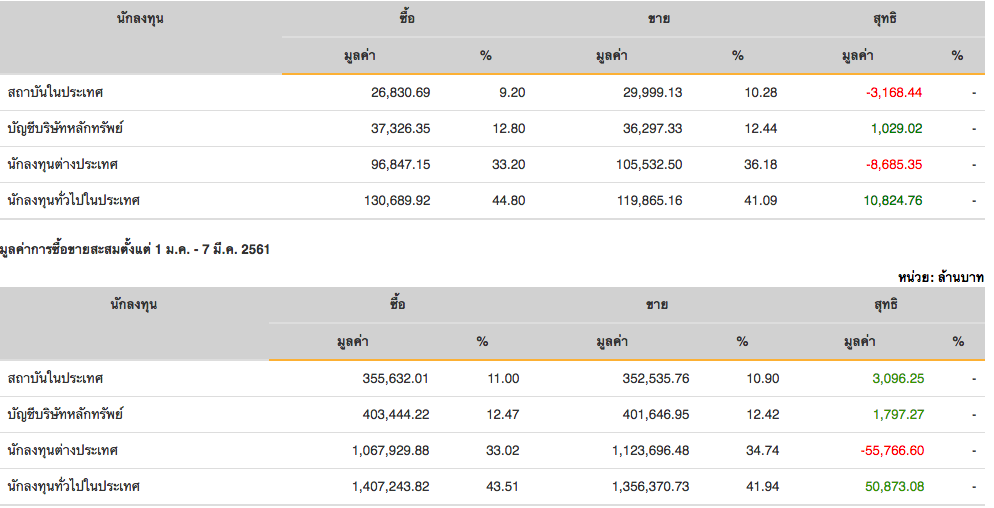Click the green net value 3,096.25
Screen dimensions: 994x508
[898, 378]
